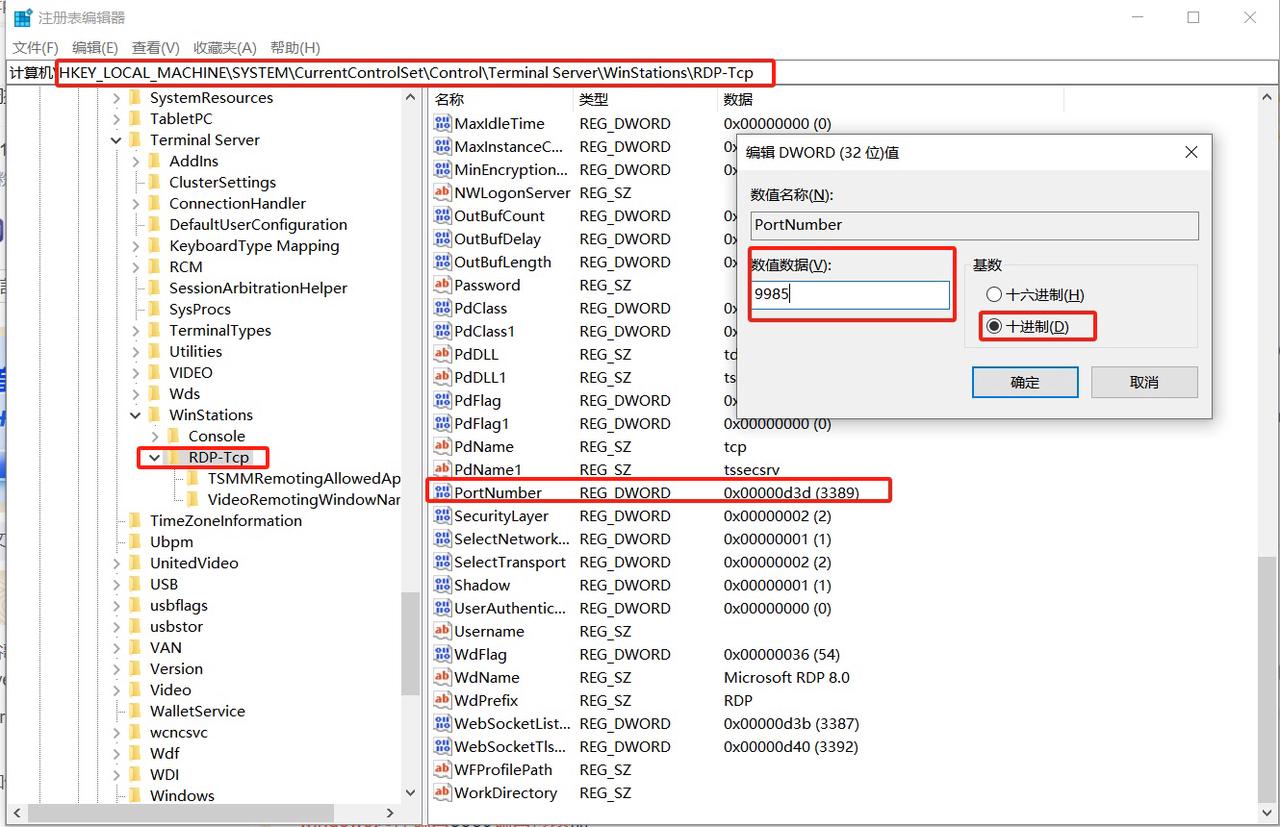The width and height of the screenshot is (1280, 827).
Task: Open the 收藏夹(A) favorites menu
Action: (x=225, y=48)
